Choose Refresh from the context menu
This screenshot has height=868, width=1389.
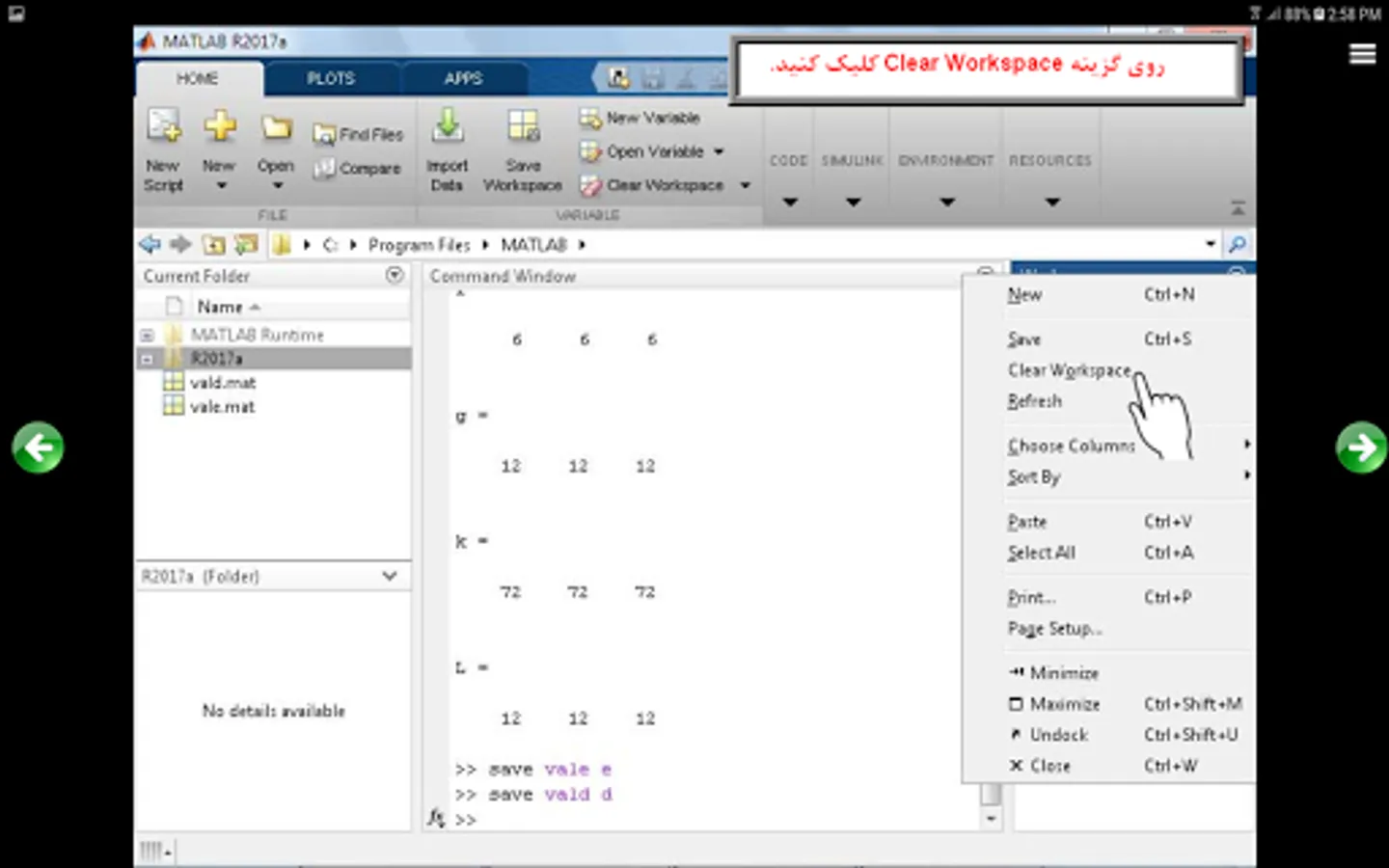coord(1035,401)
